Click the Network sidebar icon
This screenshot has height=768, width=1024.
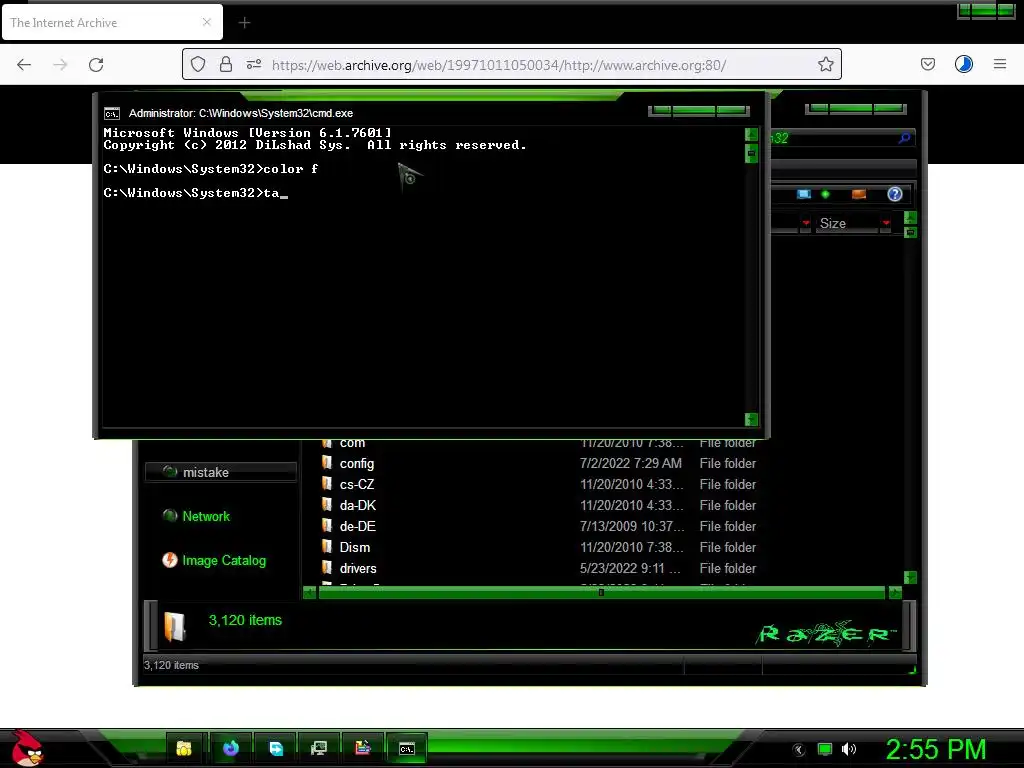[x=170, y=516]
